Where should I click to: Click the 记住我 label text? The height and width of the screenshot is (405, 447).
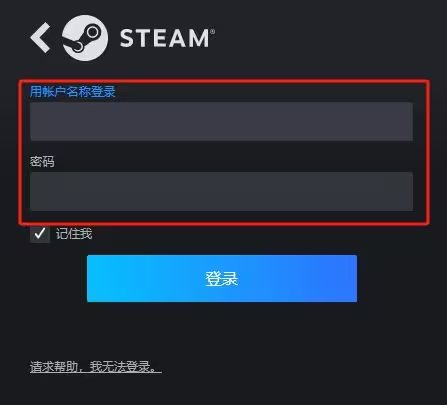click(x=74, y=234)
